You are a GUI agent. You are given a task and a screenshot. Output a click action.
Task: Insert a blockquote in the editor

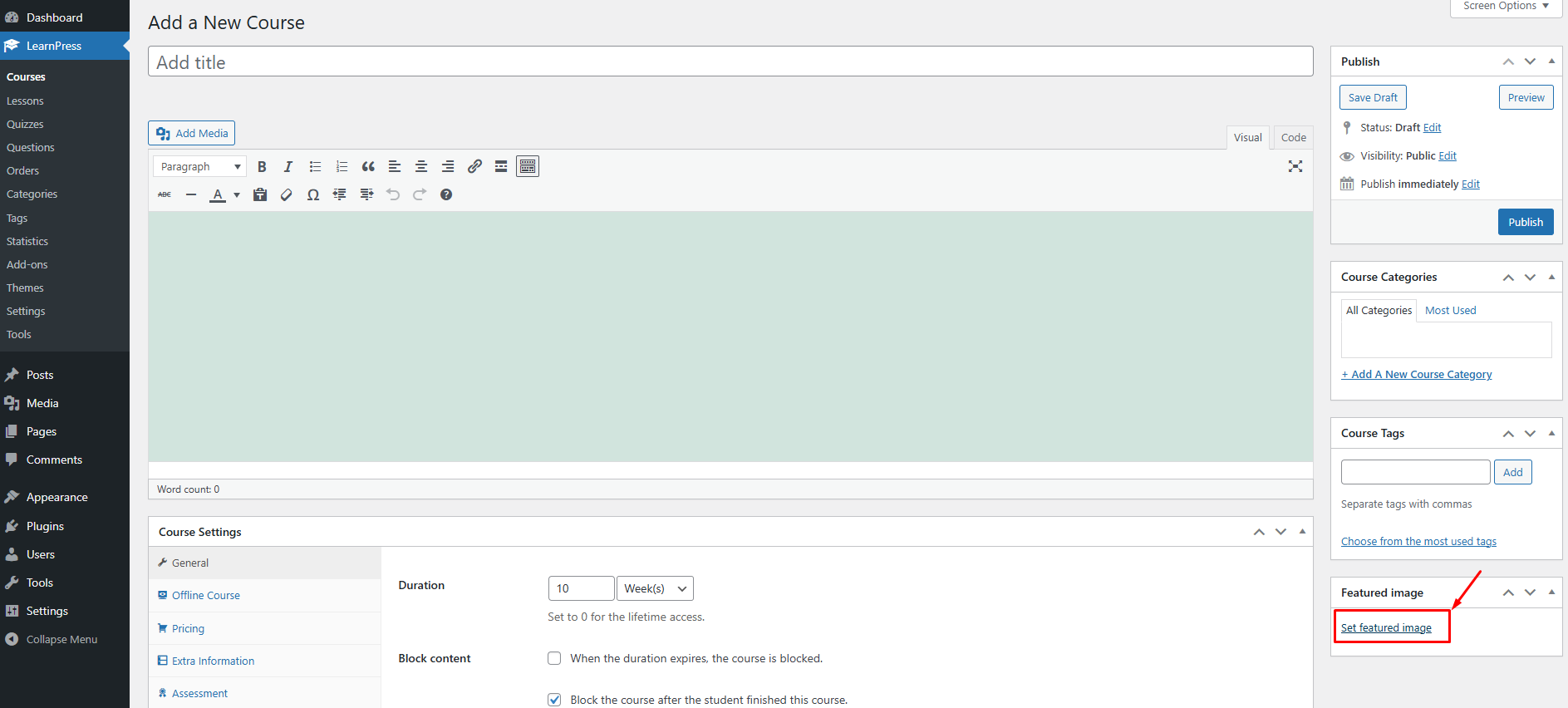pos(368,167)
